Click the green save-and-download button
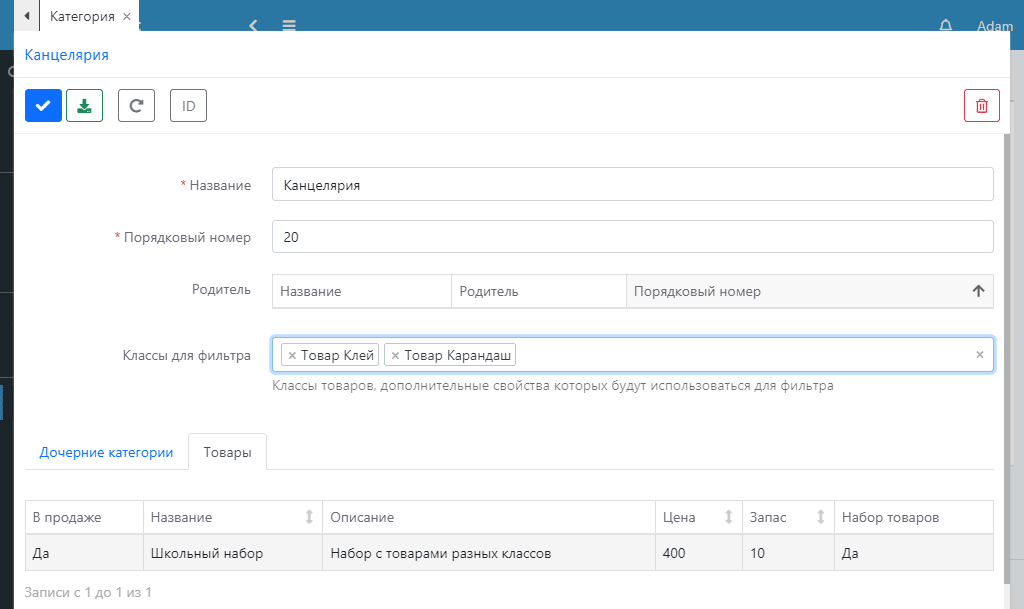This screenshot has height=609, width=1024. coord(84,106)
